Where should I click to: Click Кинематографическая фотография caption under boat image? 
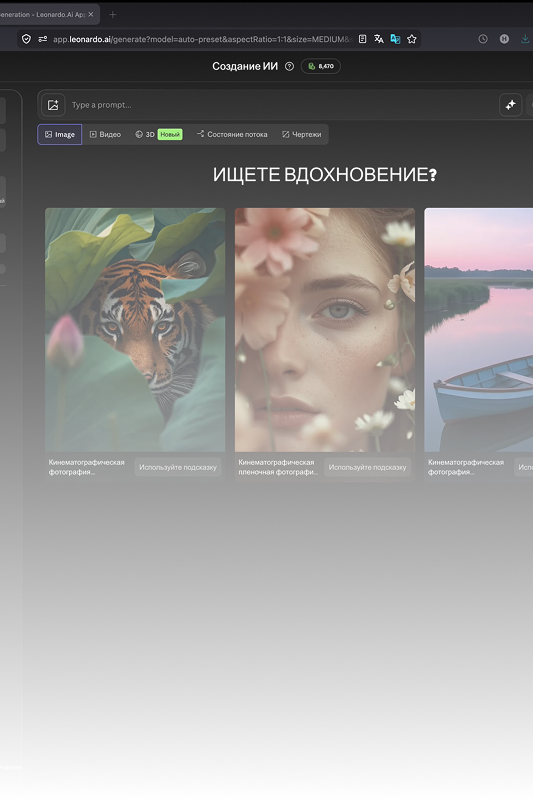tap(466, 467)
